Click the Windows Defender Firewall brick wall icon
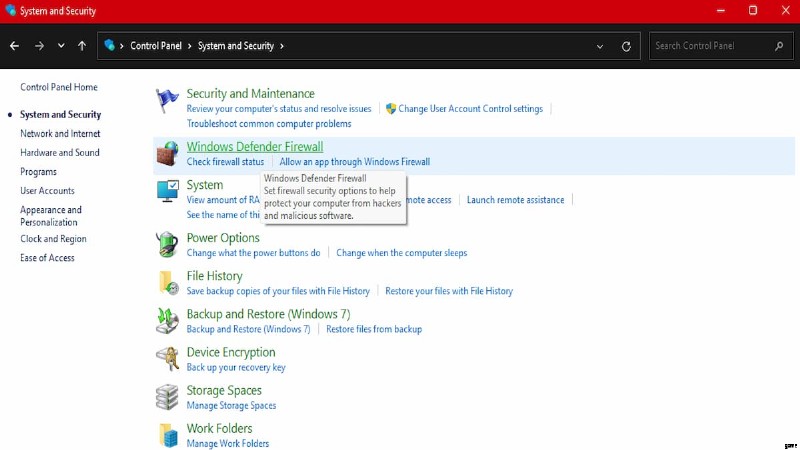The image size is (800, 450). click(x=167, y=154)
